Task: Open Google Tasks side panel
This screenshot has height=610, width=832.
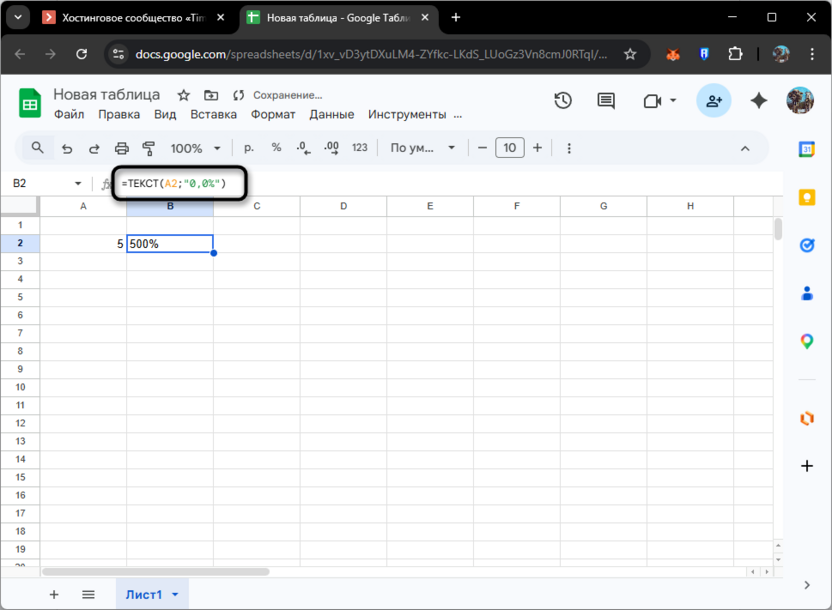Action: (807, 245)
